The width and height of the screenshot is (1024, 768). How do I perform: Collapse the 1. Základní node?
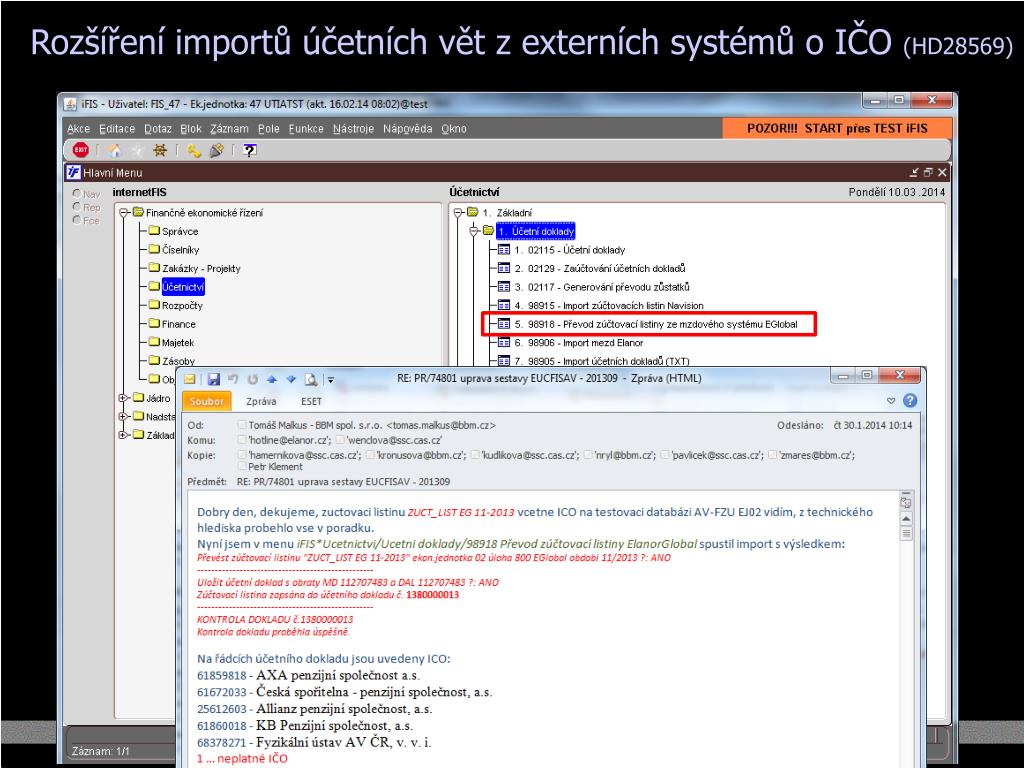458,212
